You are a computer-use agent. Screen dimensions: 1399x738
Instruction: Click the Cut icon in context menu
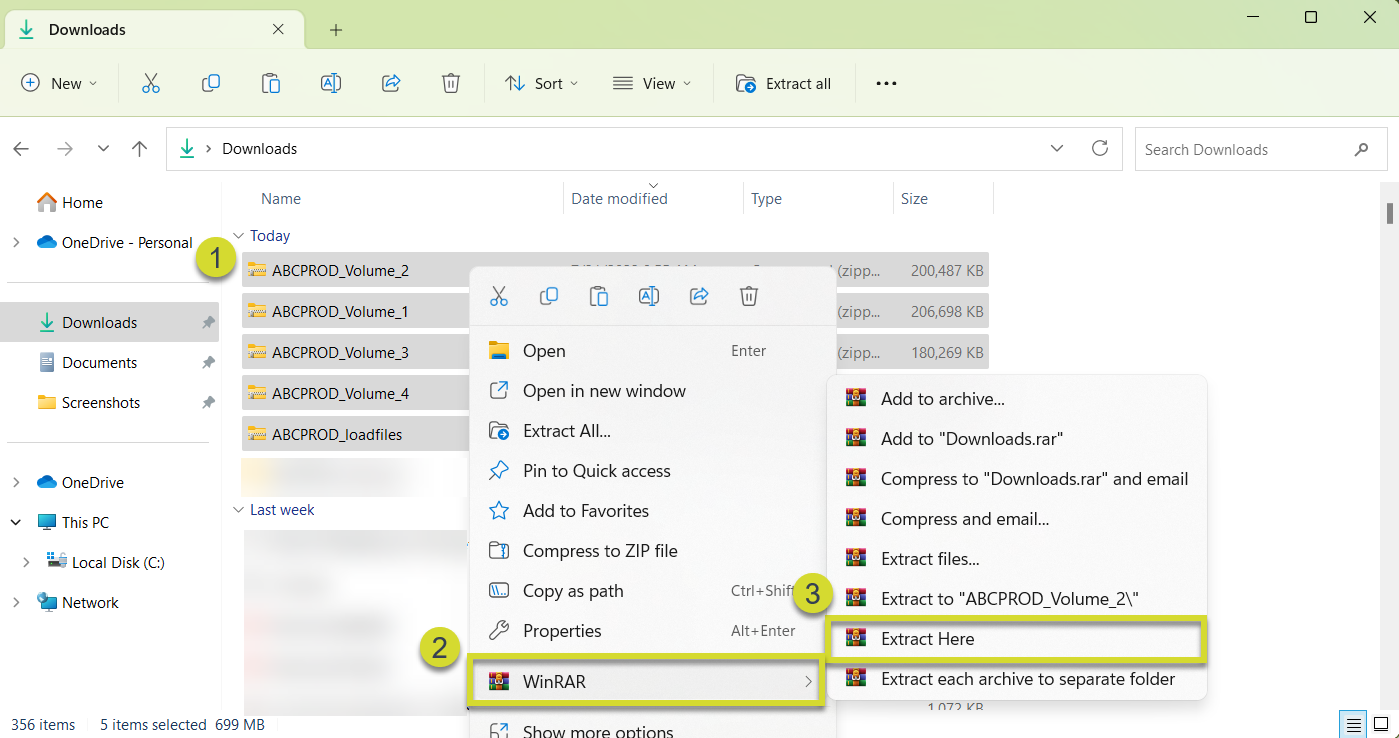(499, 296)
